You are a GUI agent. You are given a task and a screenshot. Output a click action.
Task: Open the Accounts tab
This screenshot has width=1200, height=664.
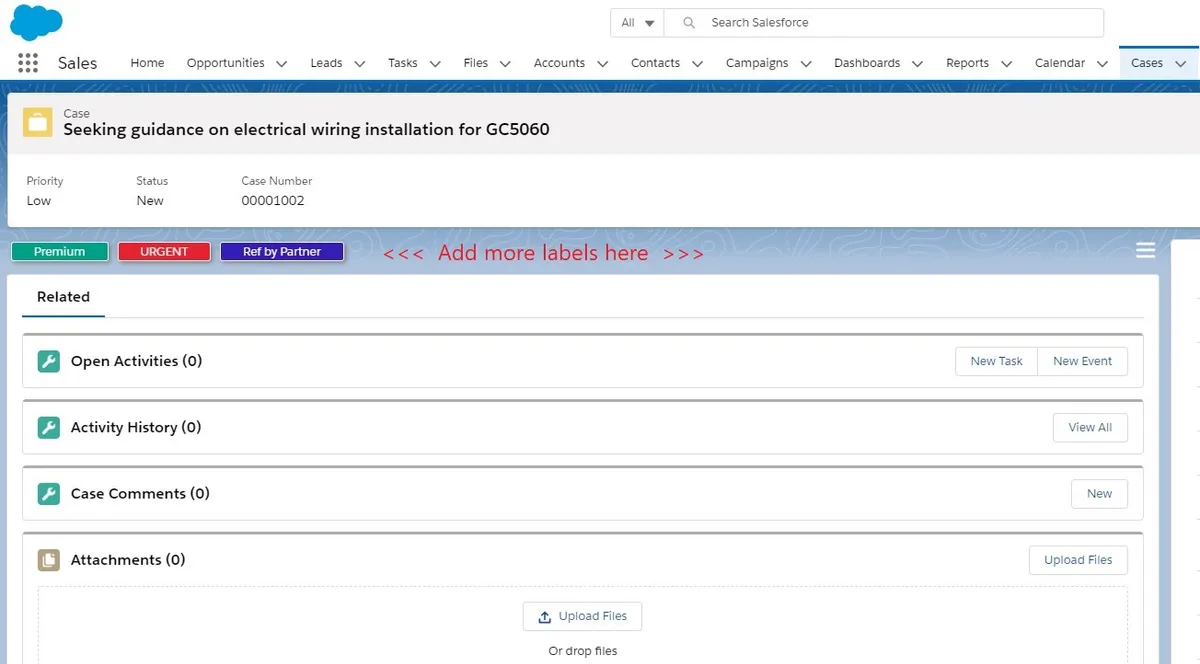(559, 63)
